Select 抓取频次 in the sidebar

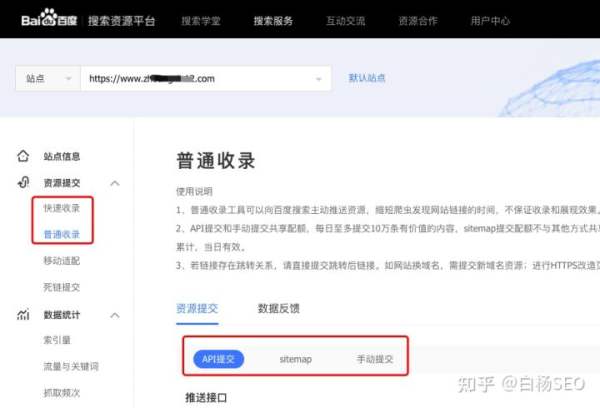tap(62, 393)
